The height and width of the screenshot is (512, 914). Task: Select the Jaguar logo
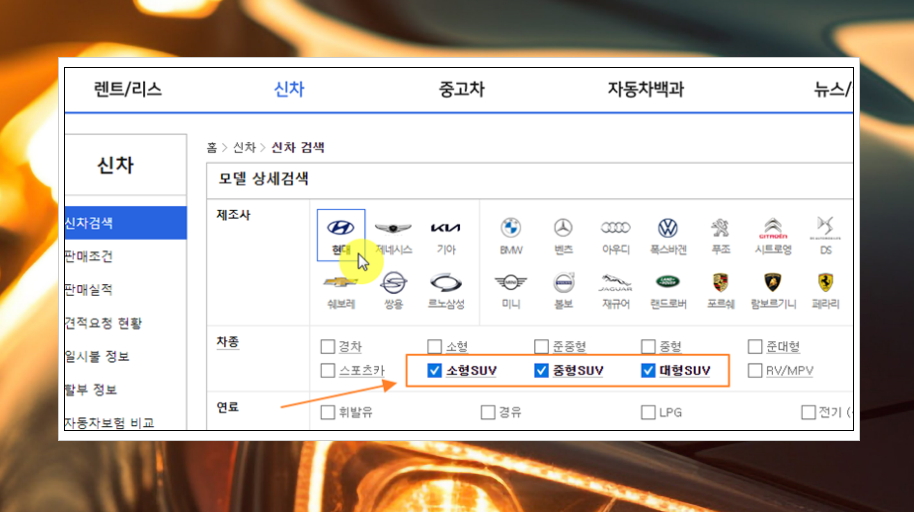pyautogui.click(x=616, y=283)
